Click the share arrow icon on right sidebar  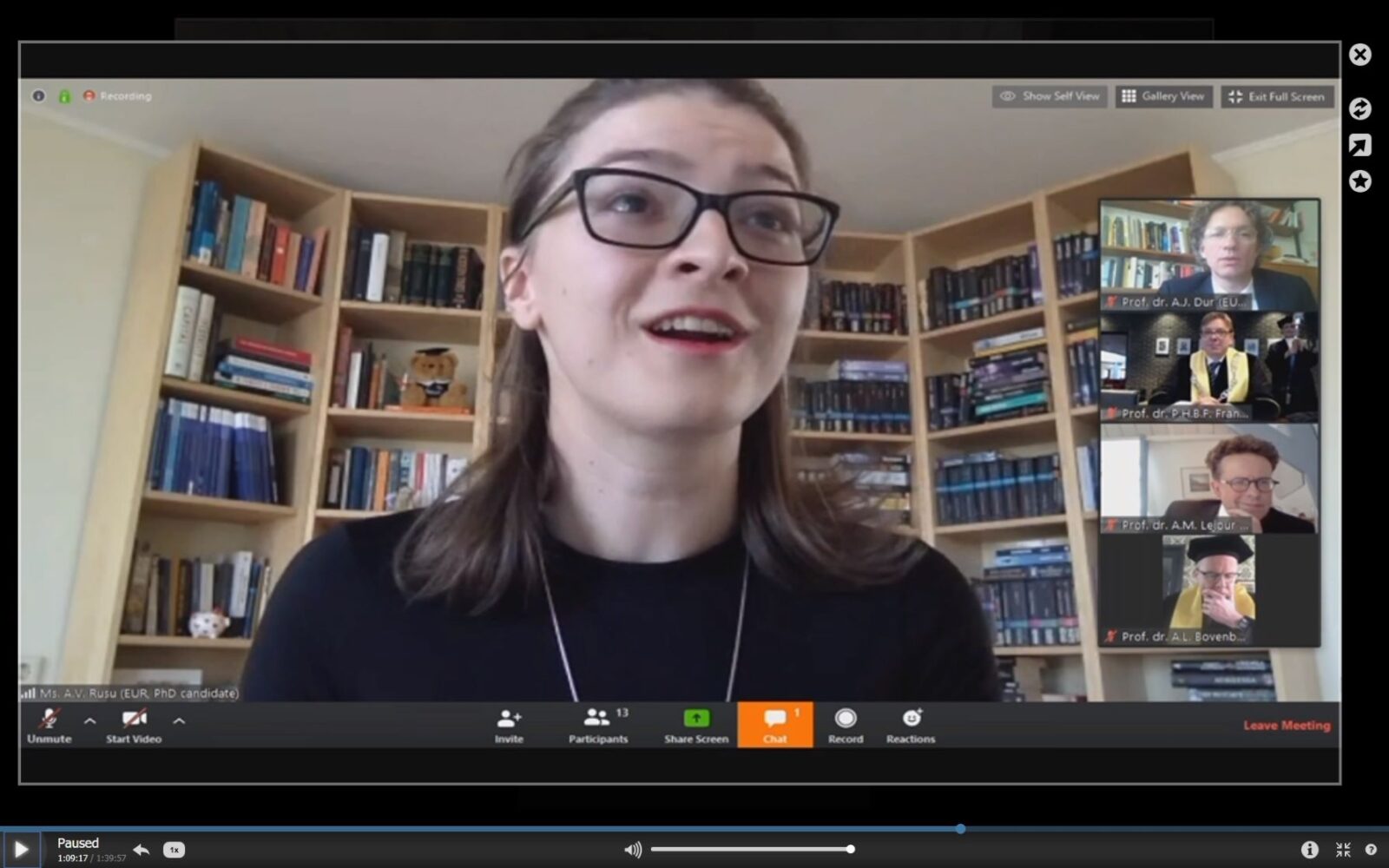(x=1359, y=145)
